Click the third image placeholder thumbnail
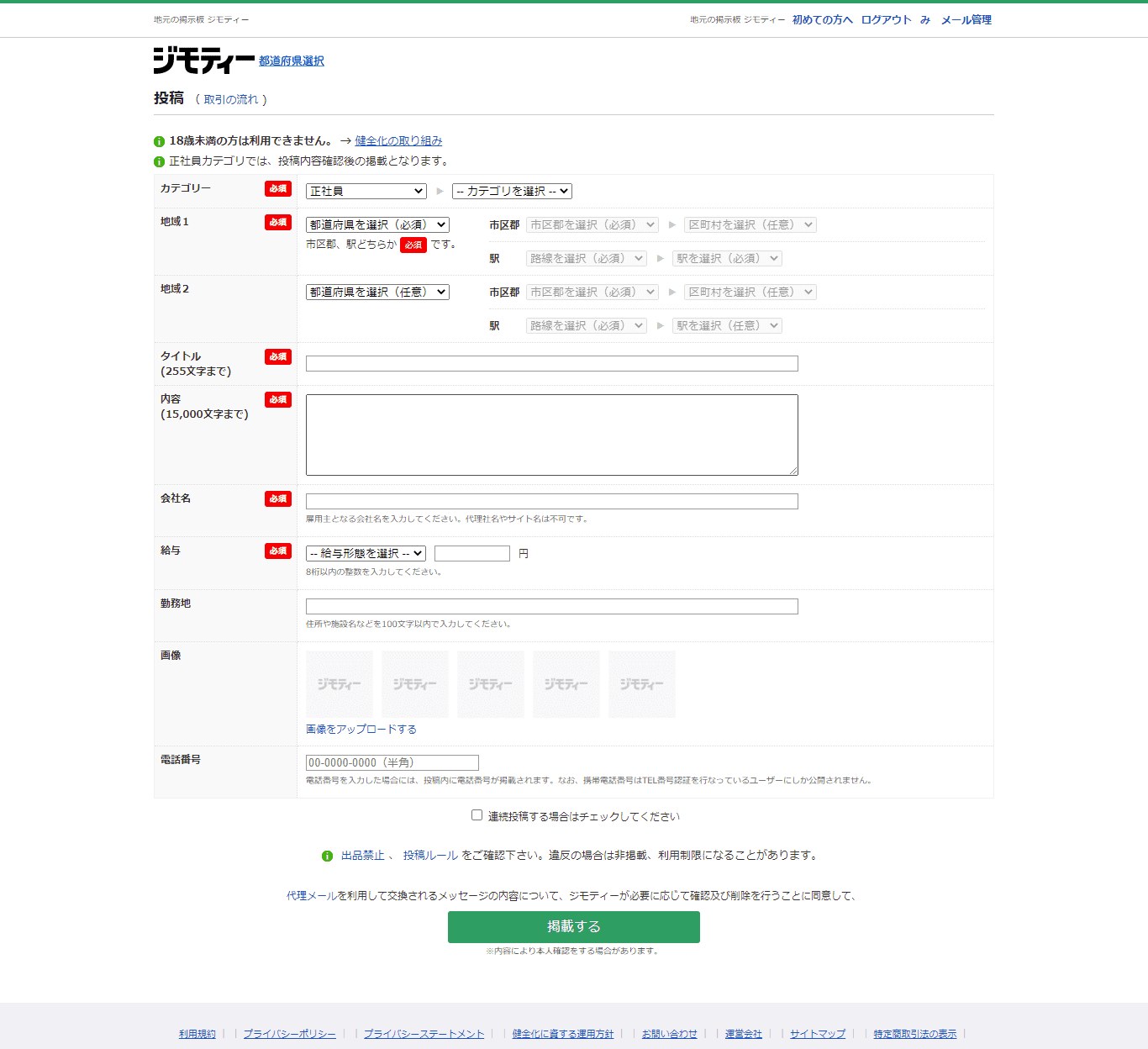Screen dimensions: 1148x1049 [x=491, y=684]
